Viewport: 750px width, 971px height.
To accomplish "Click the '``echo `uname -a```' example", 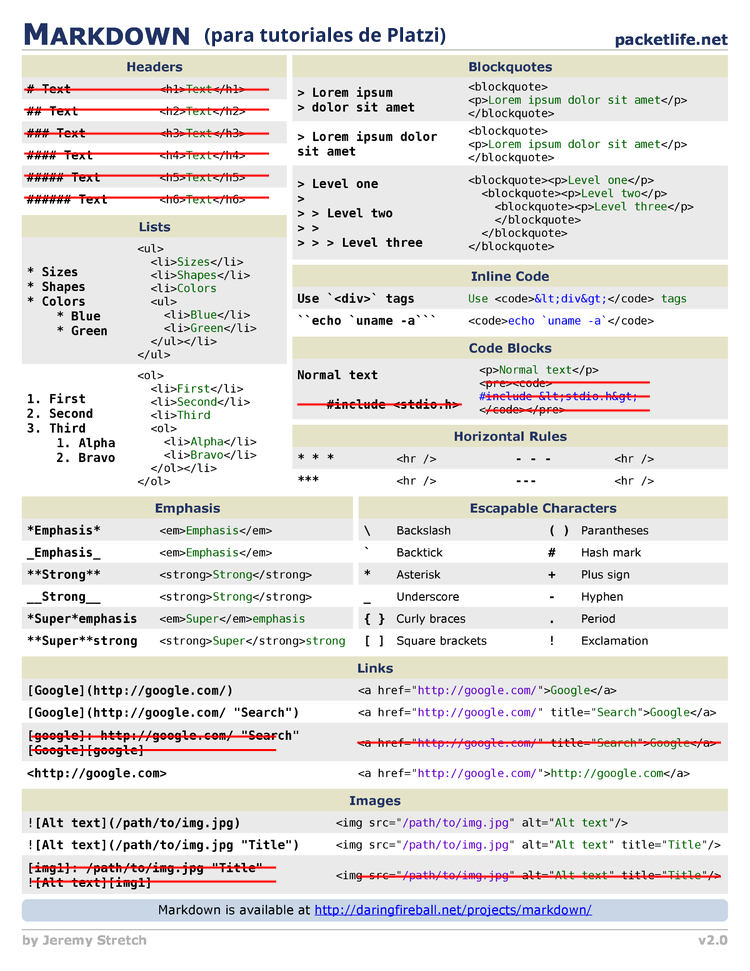I will click(x=366, y=321).
